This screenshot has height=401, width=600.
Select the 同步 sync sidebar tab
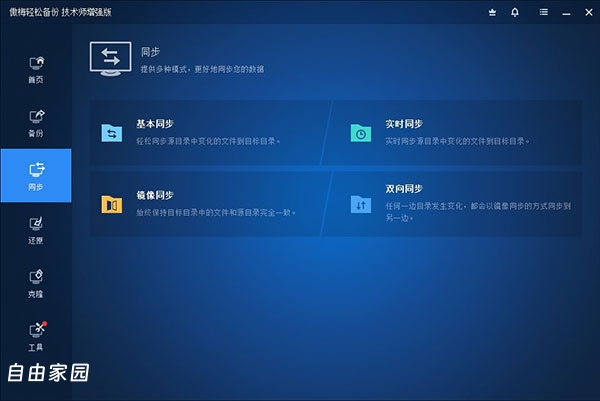36,175
